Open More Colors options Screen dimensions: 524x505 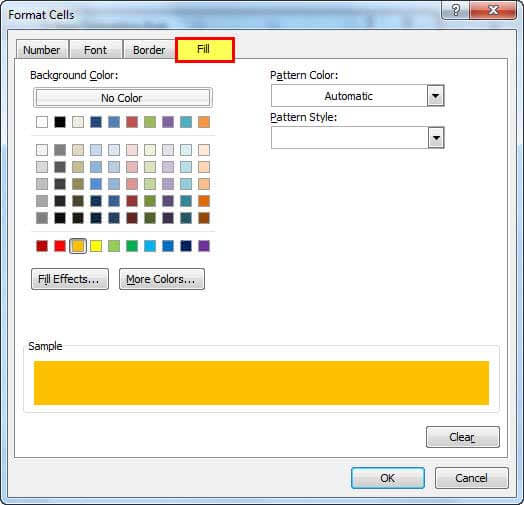click(x=162, y=279)
